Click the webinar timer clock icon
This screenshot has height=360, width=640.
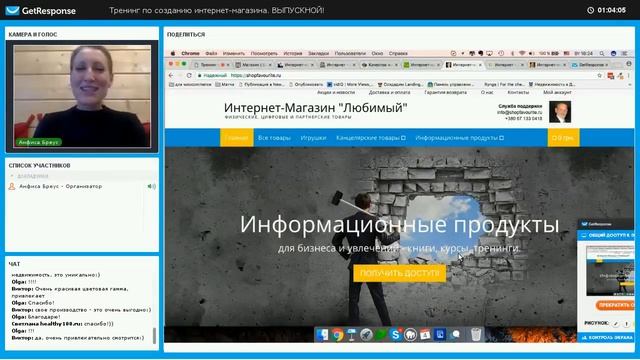click(590, 10)
